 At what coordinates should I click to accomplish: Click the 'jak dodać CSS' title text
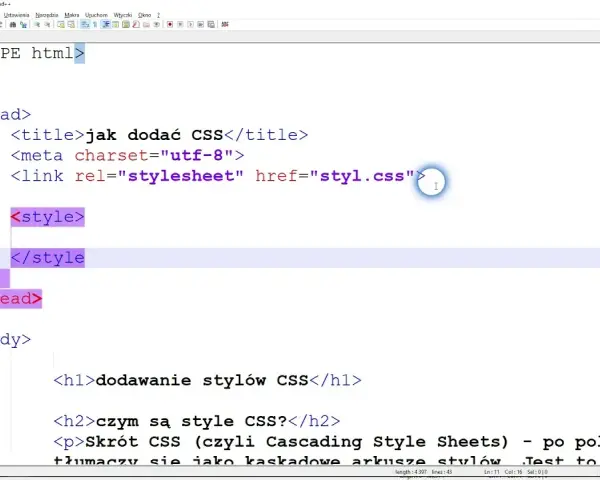pyautogui.click(x=154, y=135)
